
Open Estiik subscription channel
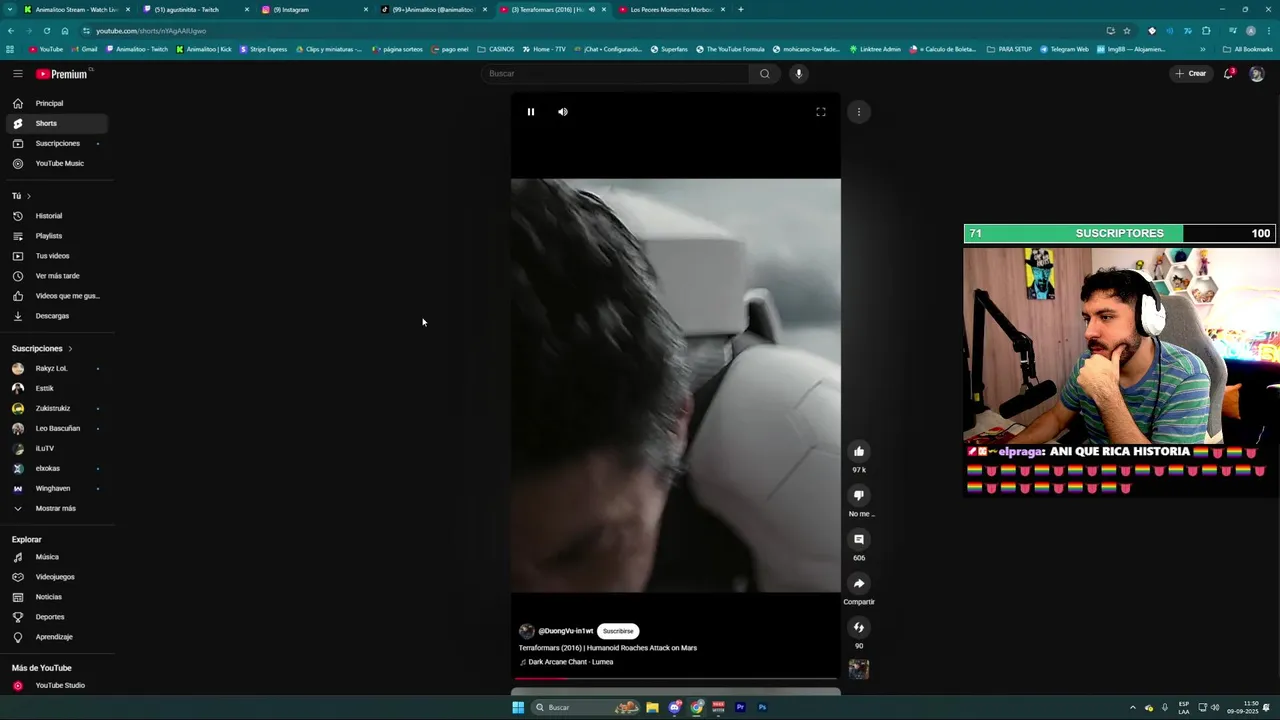56,388
